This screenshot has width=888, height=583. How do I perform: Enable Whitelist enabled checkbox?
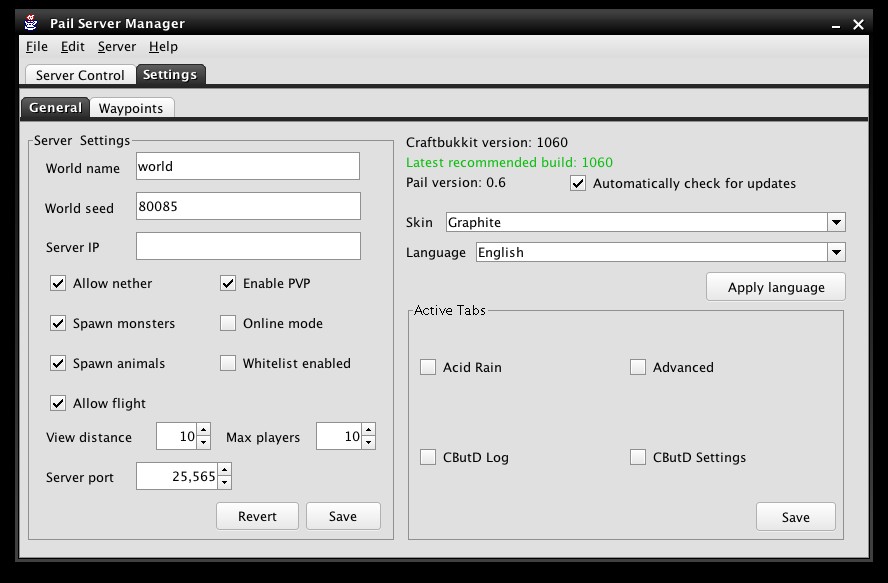(x=228, y=364)
